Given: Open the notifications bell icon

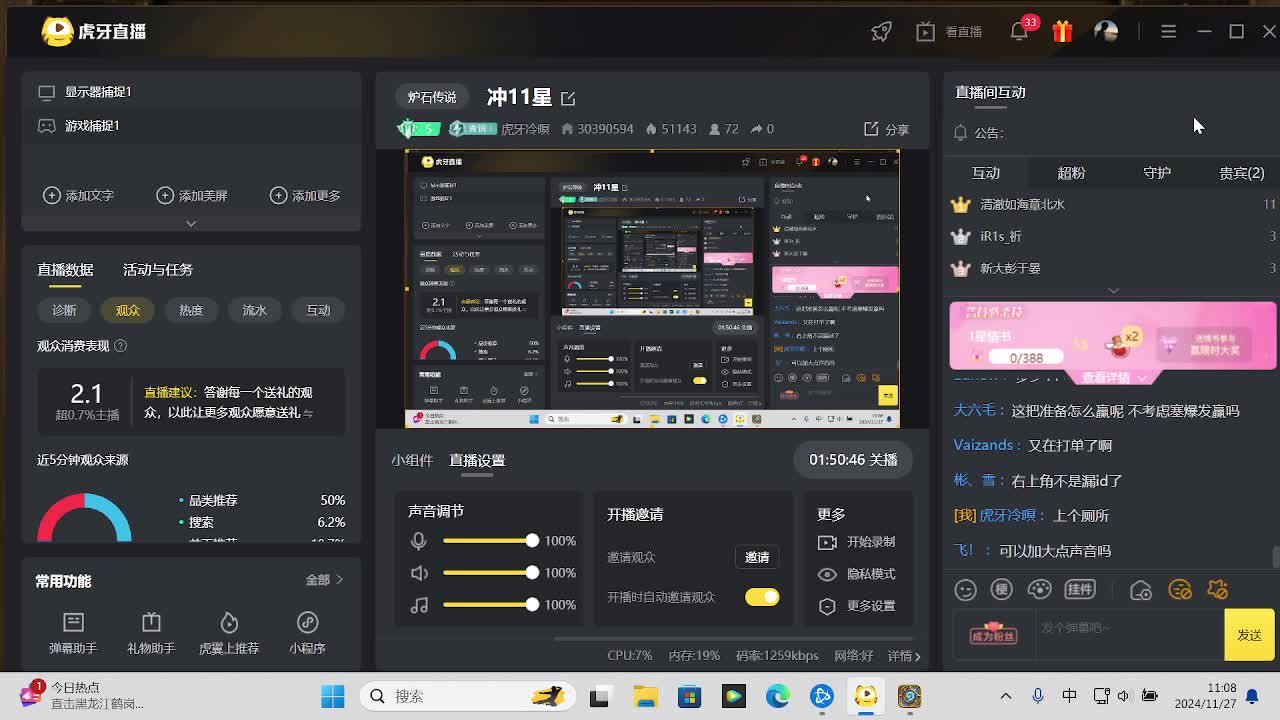Looking at the screenshot, I should tap(1019, 32).
